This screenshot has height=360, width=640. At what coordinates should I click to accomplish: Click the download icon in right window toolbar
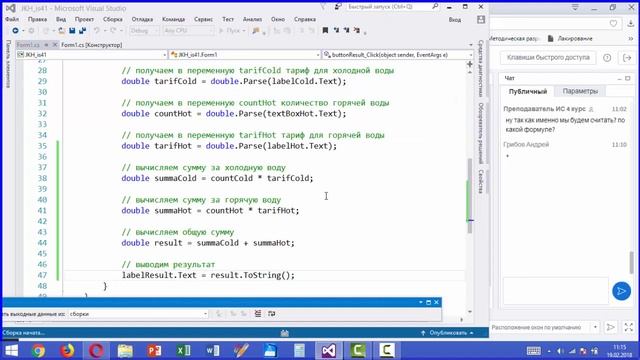[x=631, y=24]
